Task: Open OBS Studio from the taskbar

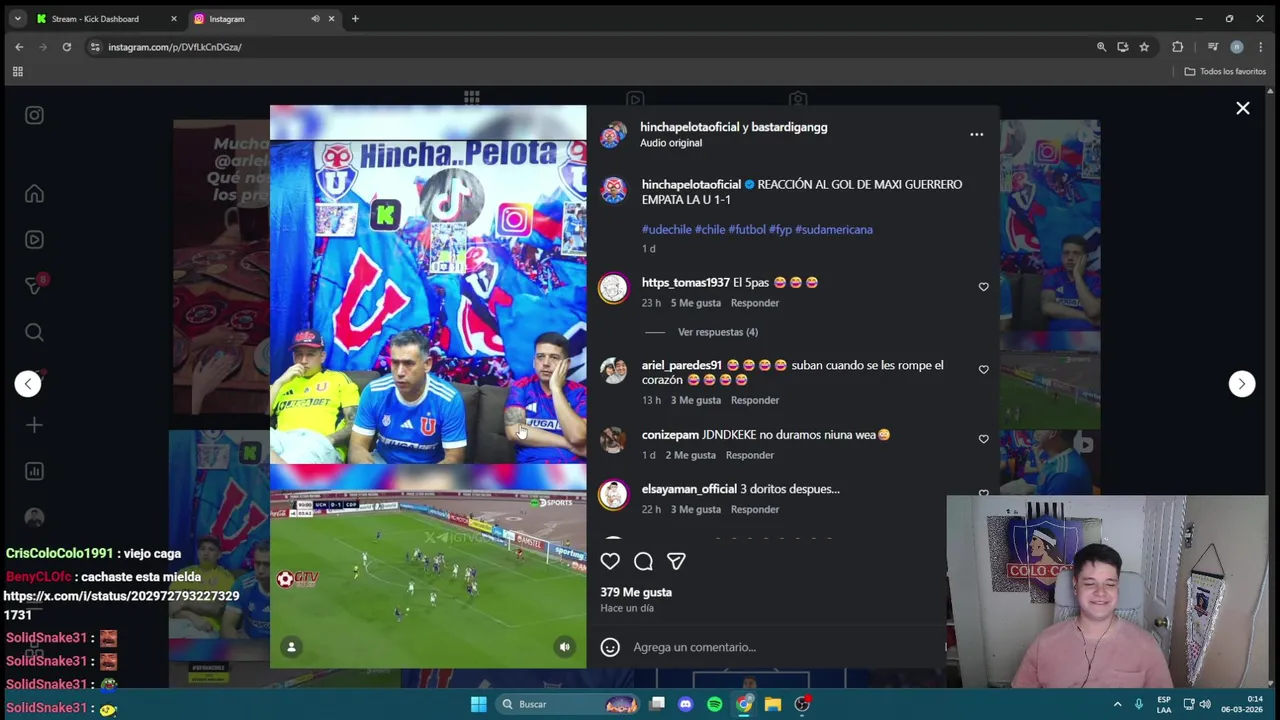Action: pos(802,704)
